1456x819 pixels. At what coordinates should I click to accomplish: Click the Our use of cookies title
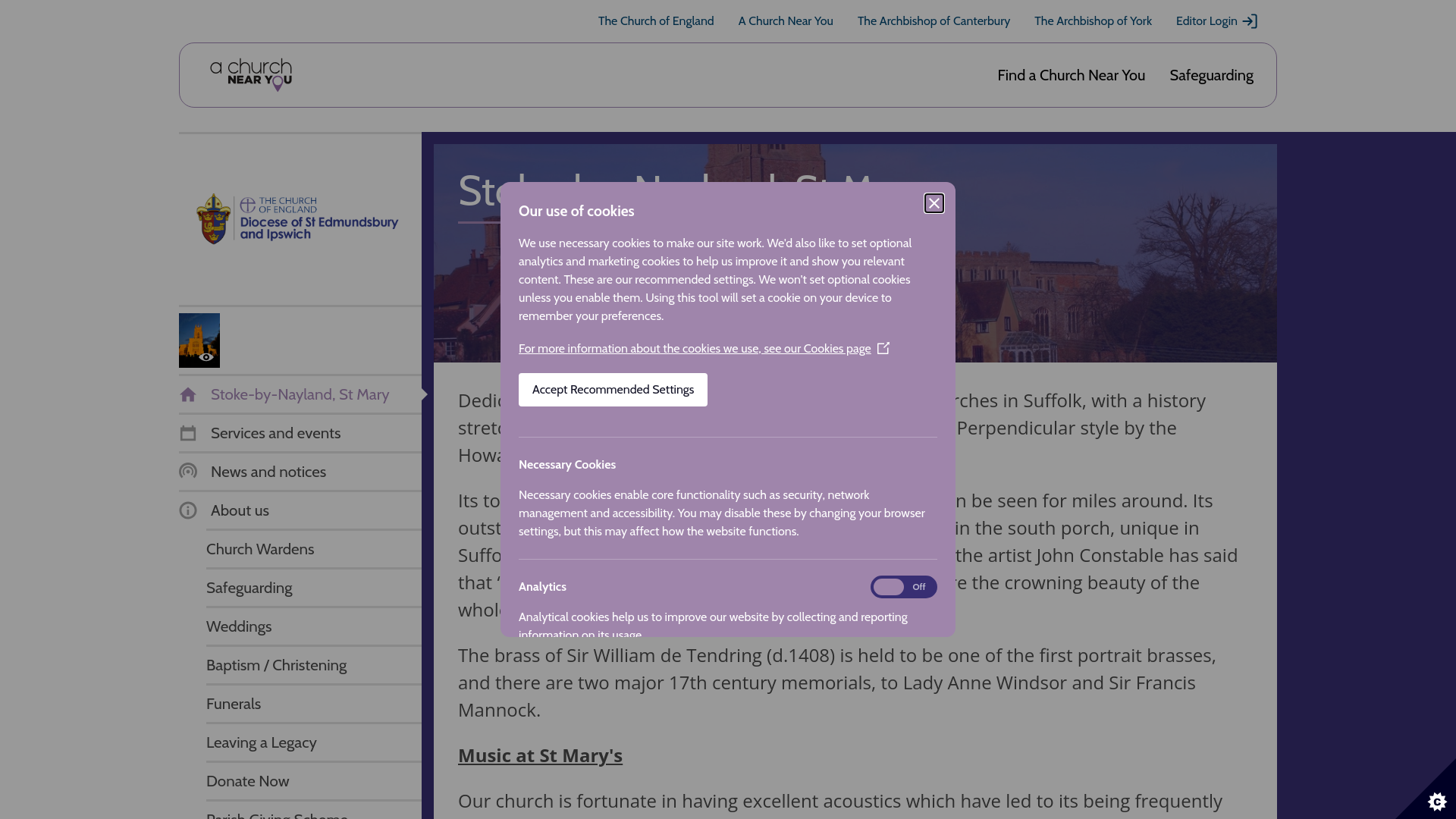coord(576,212)
